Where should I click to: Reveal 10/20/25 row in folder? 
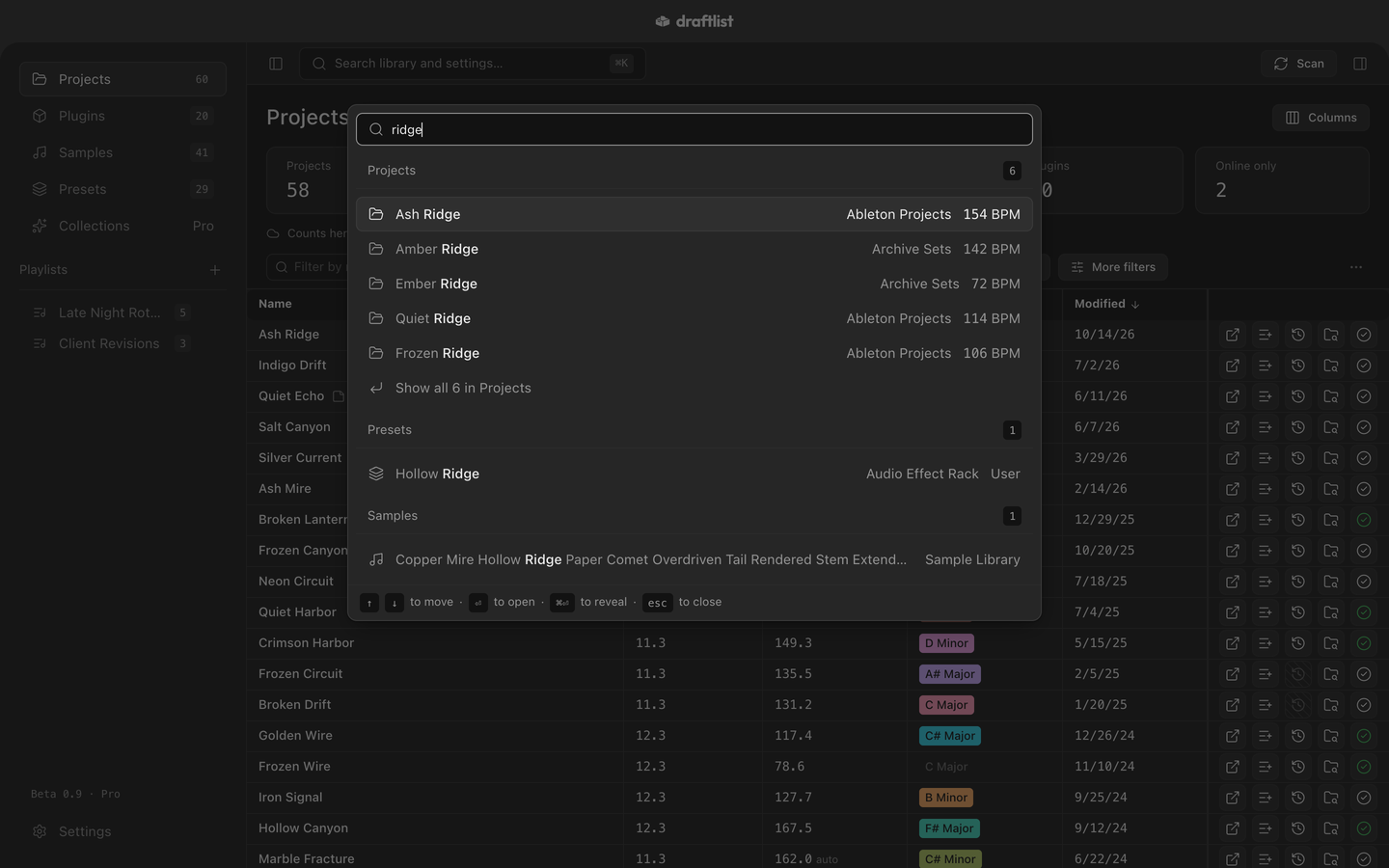point(1331,551)
